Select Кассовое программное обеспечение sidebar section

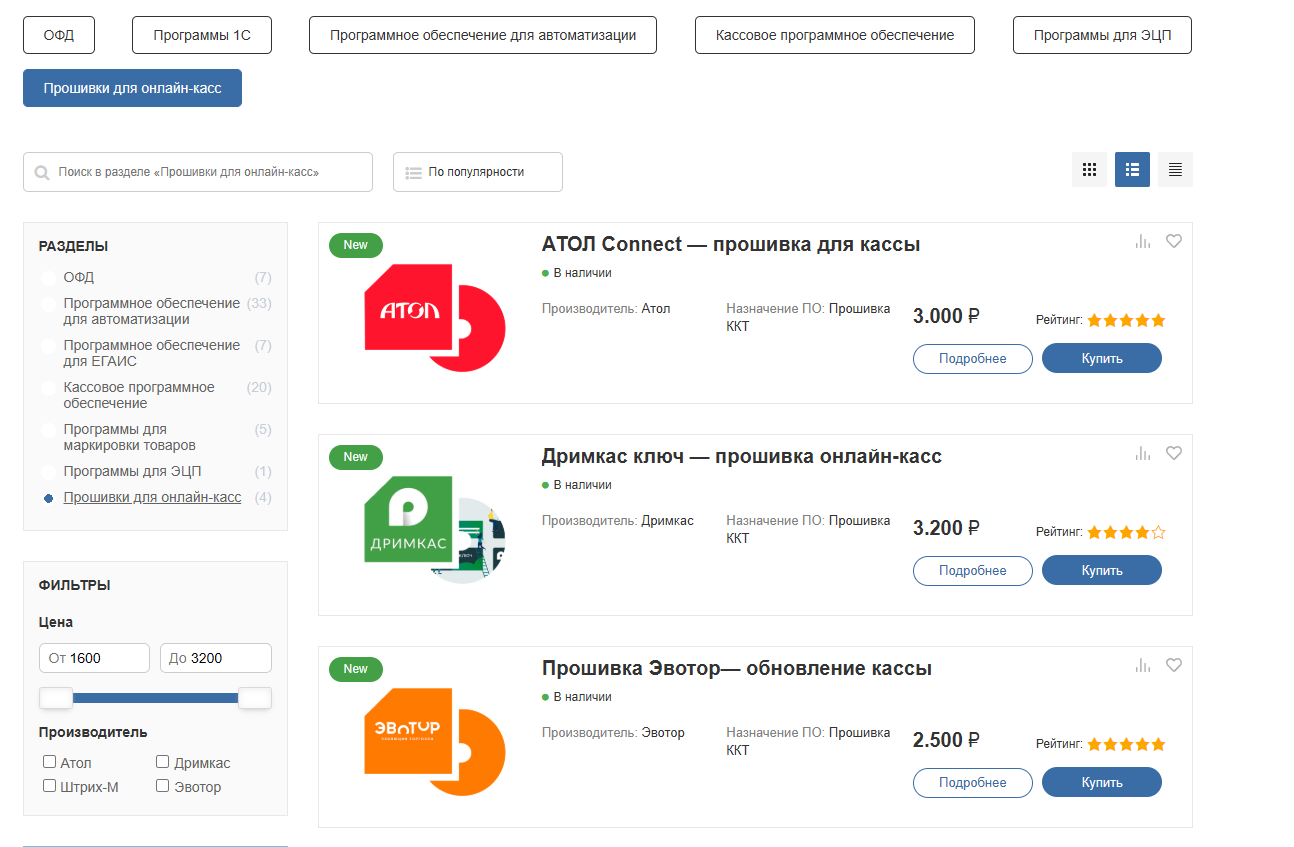coord(139,395)
